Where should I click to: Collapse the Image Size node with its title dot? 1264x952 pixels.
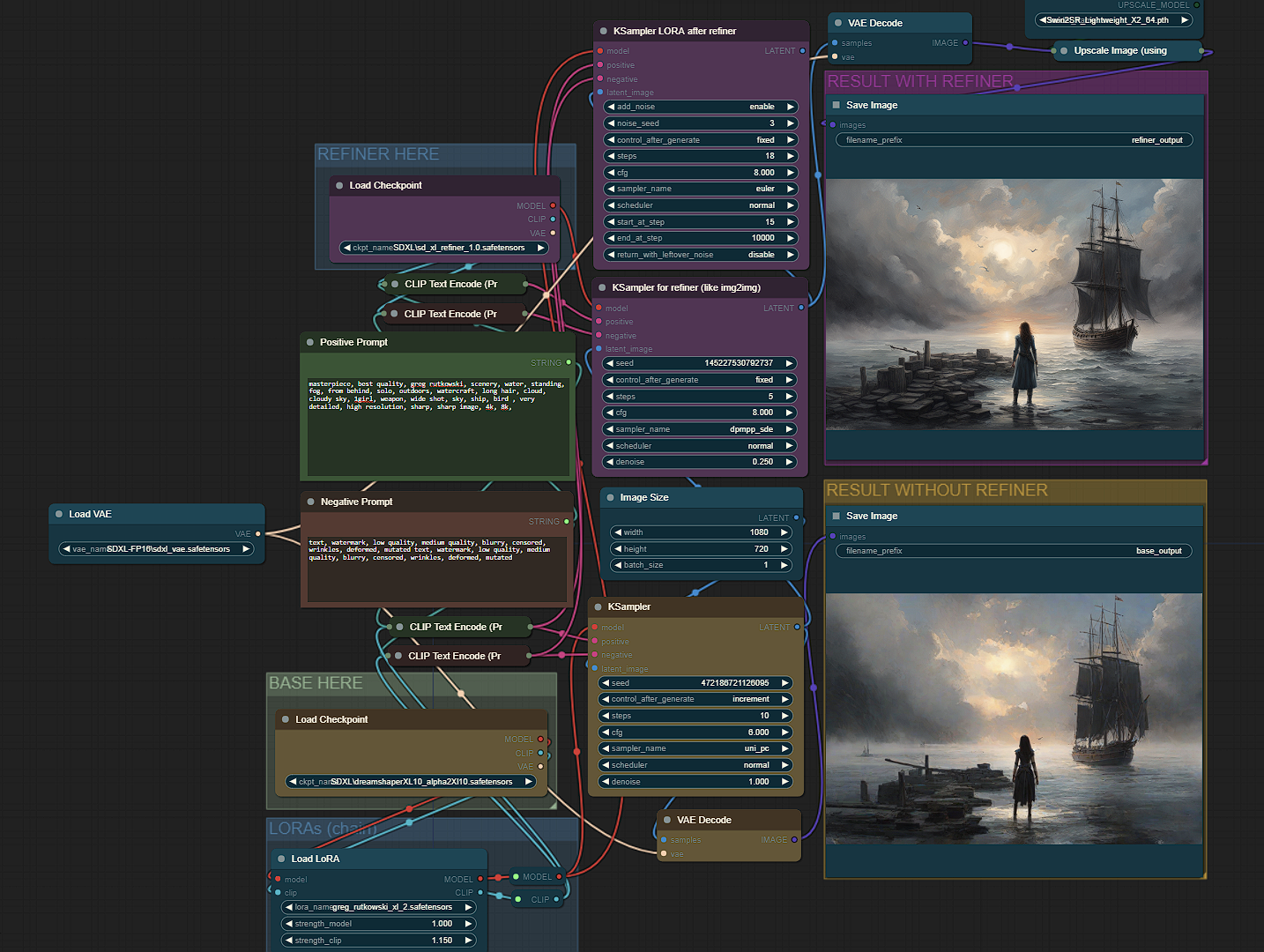(610, 497)
